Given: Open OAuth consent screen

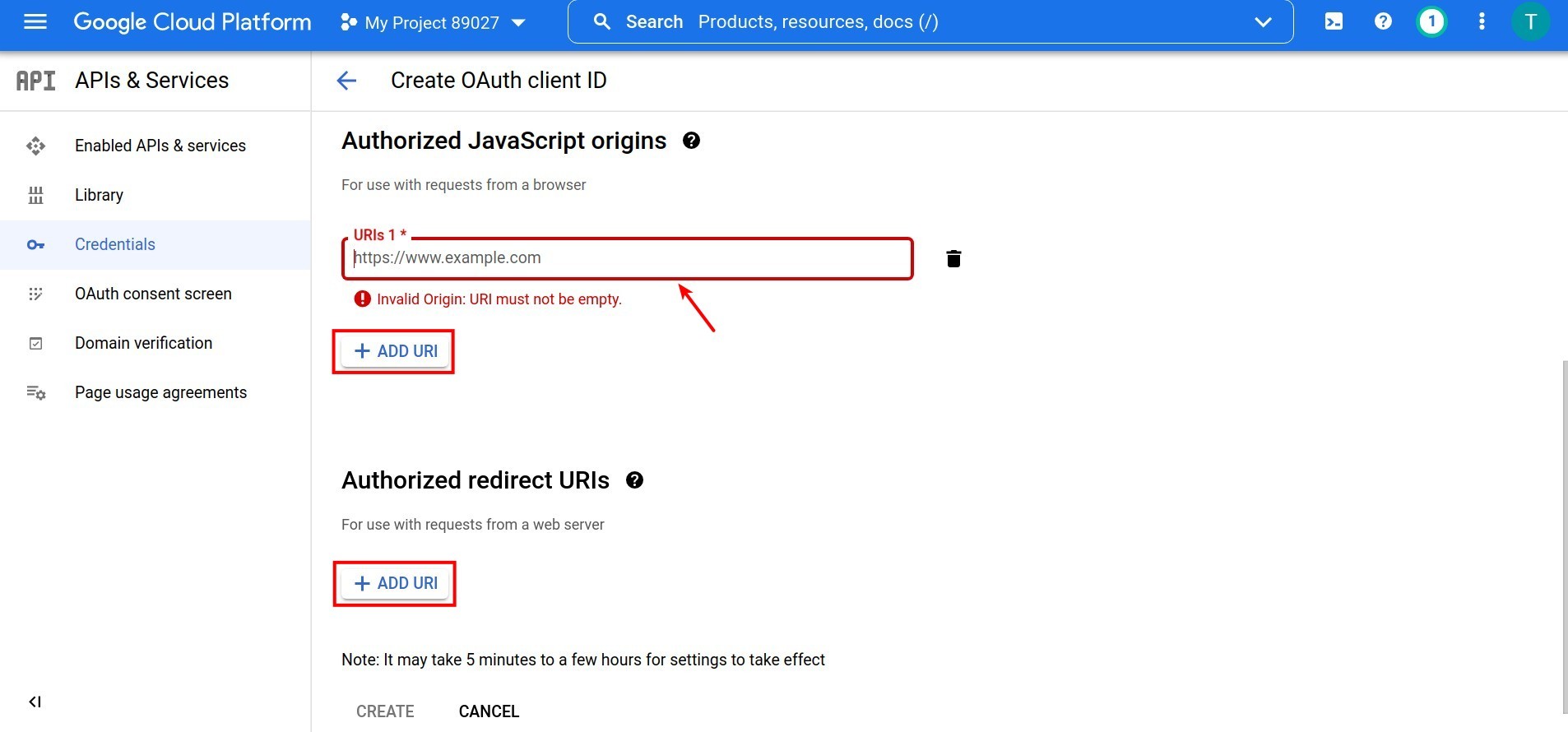Looking at the screenshot, I should pyautogui.click(x=155, y=294).
